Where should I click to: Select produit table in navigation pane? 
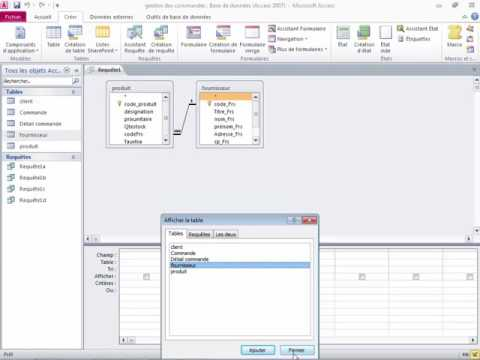click(42, 146)
